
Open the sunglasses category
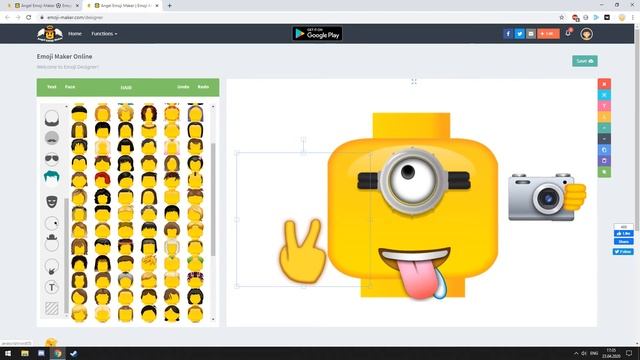coord(52,158)
